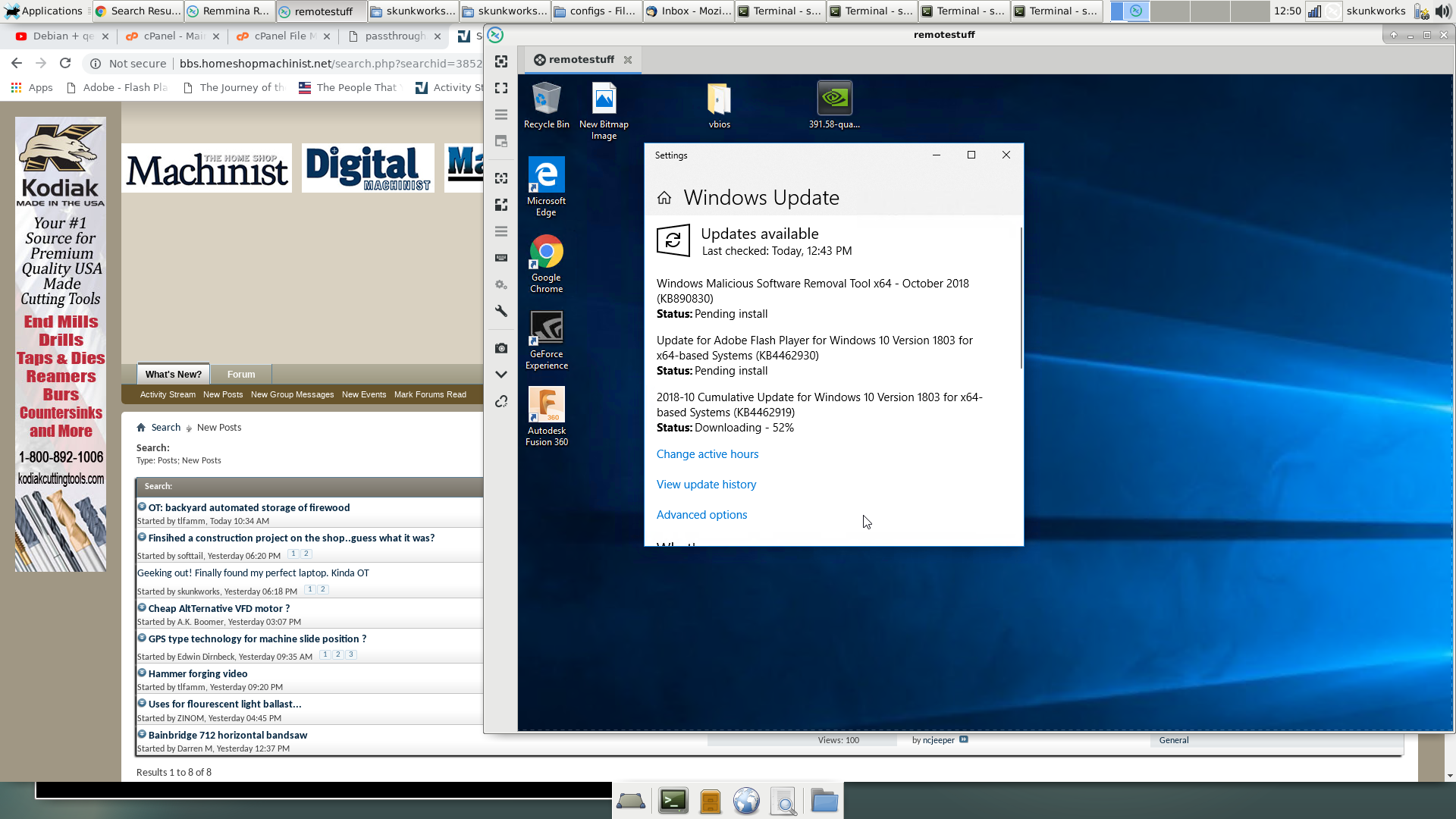Select Autodesk Fusion 360 shortcut
Viewport: 1456px width, 819px height.
point(546,417)
